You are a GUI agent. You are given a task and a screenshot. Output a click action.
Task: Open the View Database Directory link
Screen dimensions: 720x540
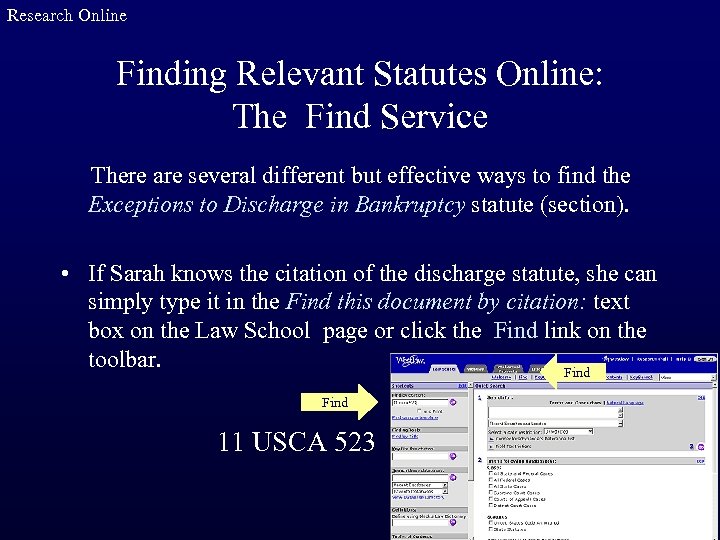pos(418,497)
